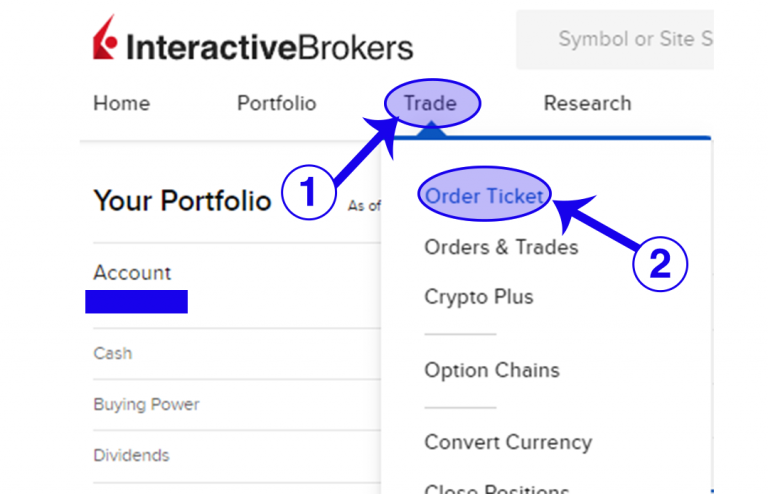This screenshot has height=494, width=768.
Task: Open Orders & Trades menu entry
Action: 501,247
